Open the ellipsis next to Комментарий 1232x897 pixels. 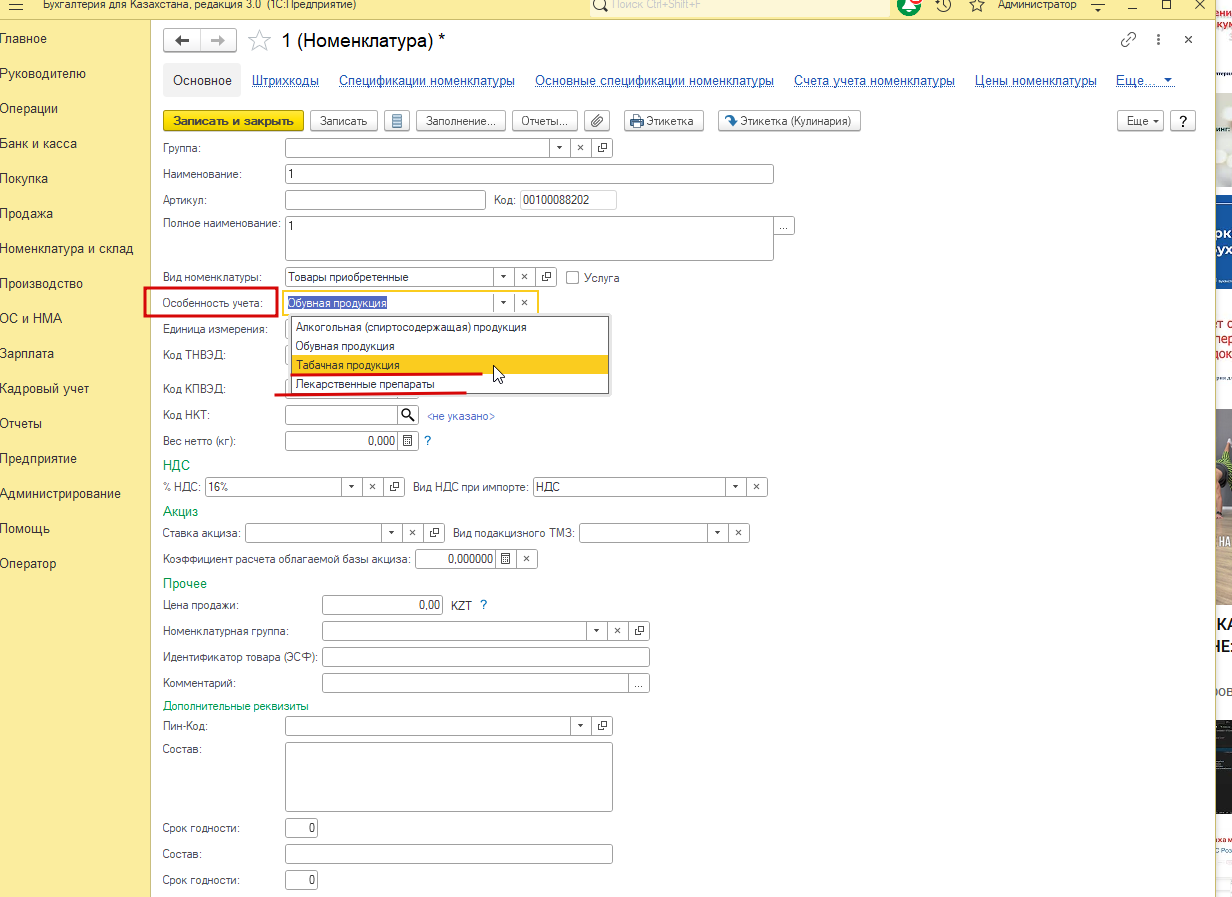tap(639, 683)
